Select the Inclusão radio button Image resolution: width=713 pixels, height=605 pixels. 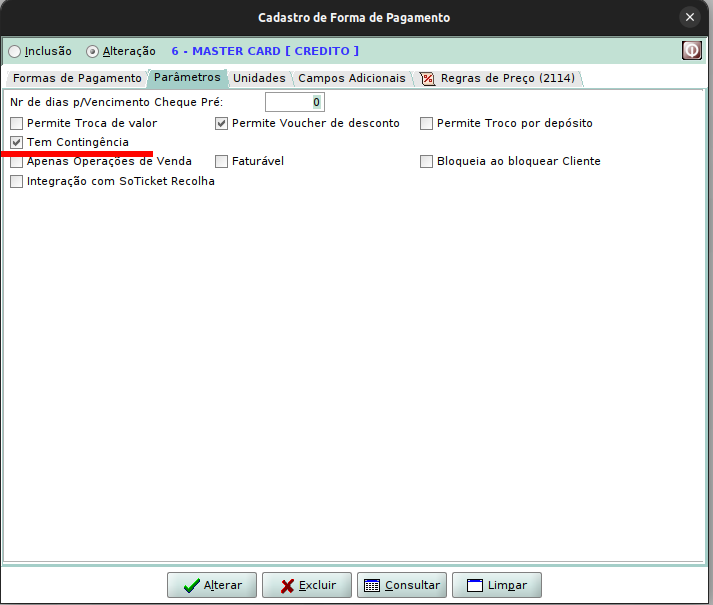point(14,51)
